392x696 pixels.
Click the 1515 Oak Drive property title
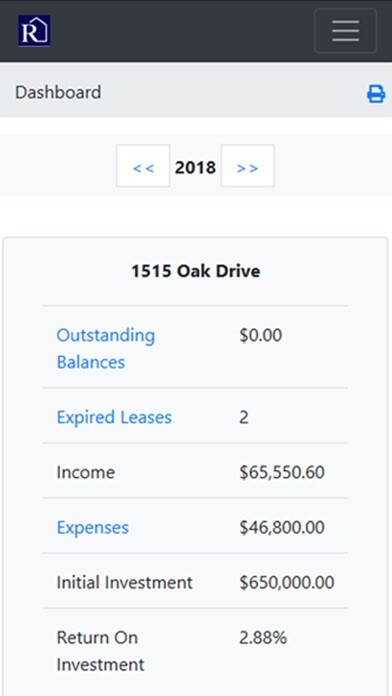point(196,271)
